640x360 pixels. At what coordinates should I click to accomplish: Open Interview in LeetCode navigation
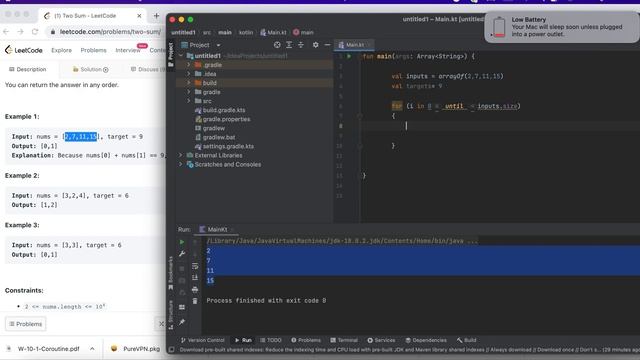128,50
